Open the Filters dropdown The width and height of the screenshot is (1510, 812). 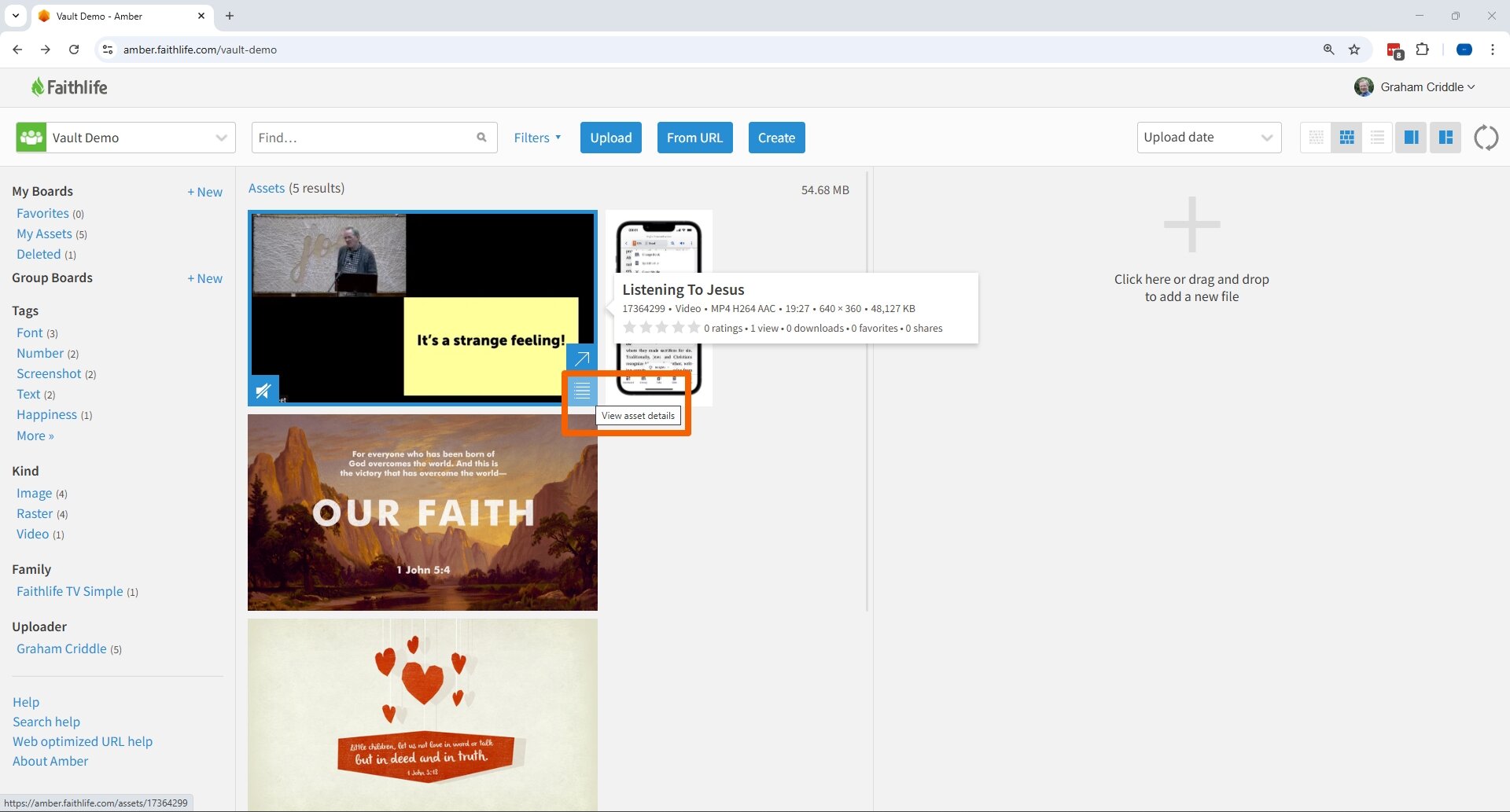538,138
